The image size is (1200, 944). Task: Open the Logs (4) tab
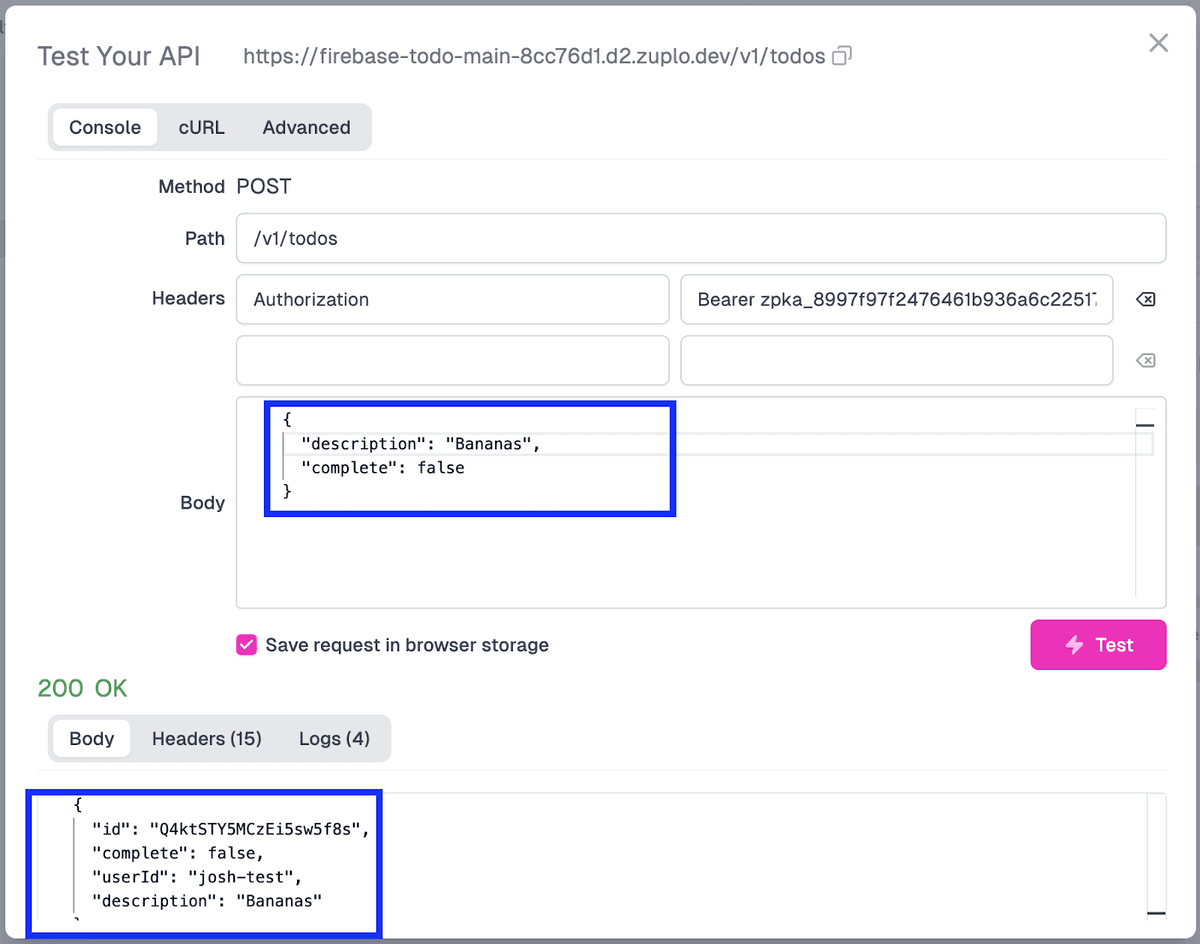[x=334, y=738]
